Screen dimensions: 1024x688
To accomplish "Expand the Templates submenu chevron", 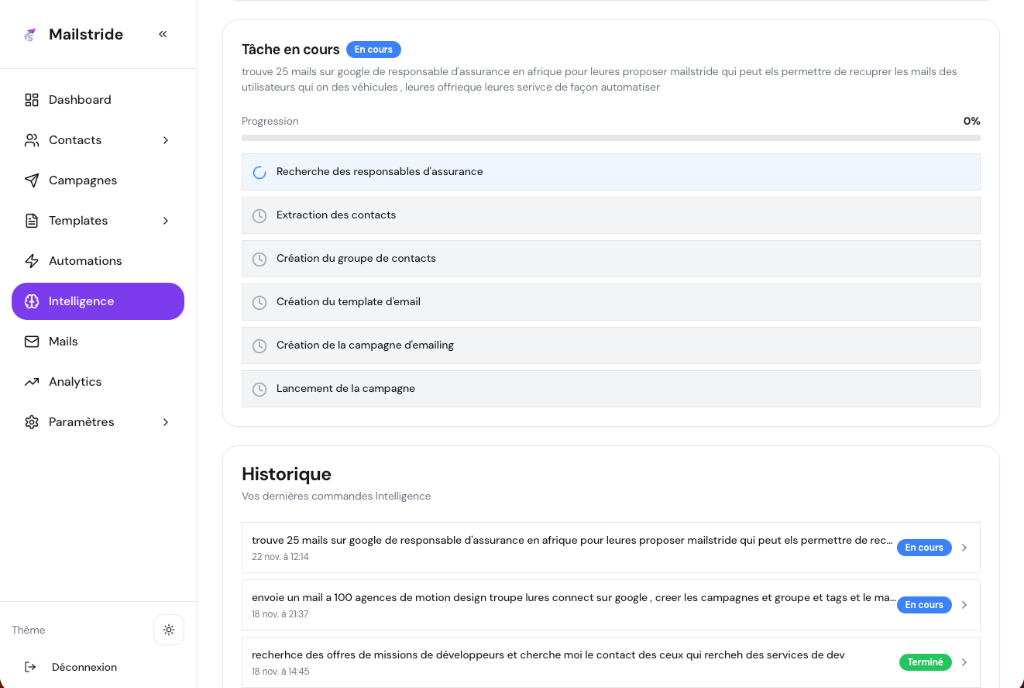I will coord(166,221).
